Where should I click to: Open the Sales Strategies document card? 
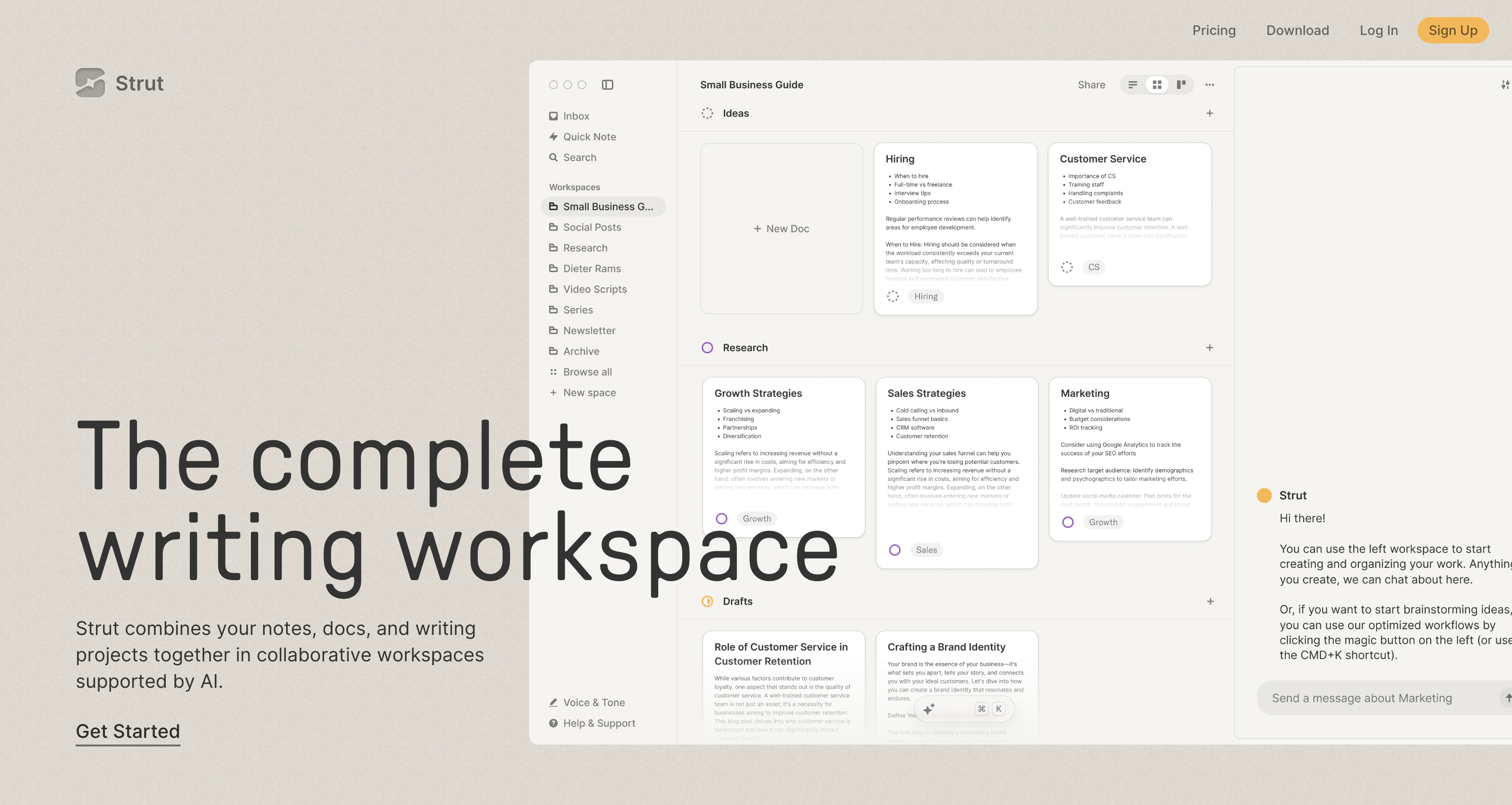957,473
